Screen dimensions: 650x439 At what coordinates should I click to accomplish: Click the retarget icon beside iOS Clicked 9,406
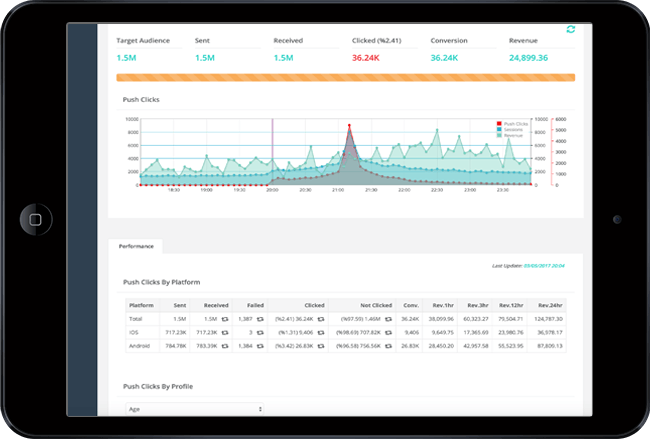pos(321,332)
